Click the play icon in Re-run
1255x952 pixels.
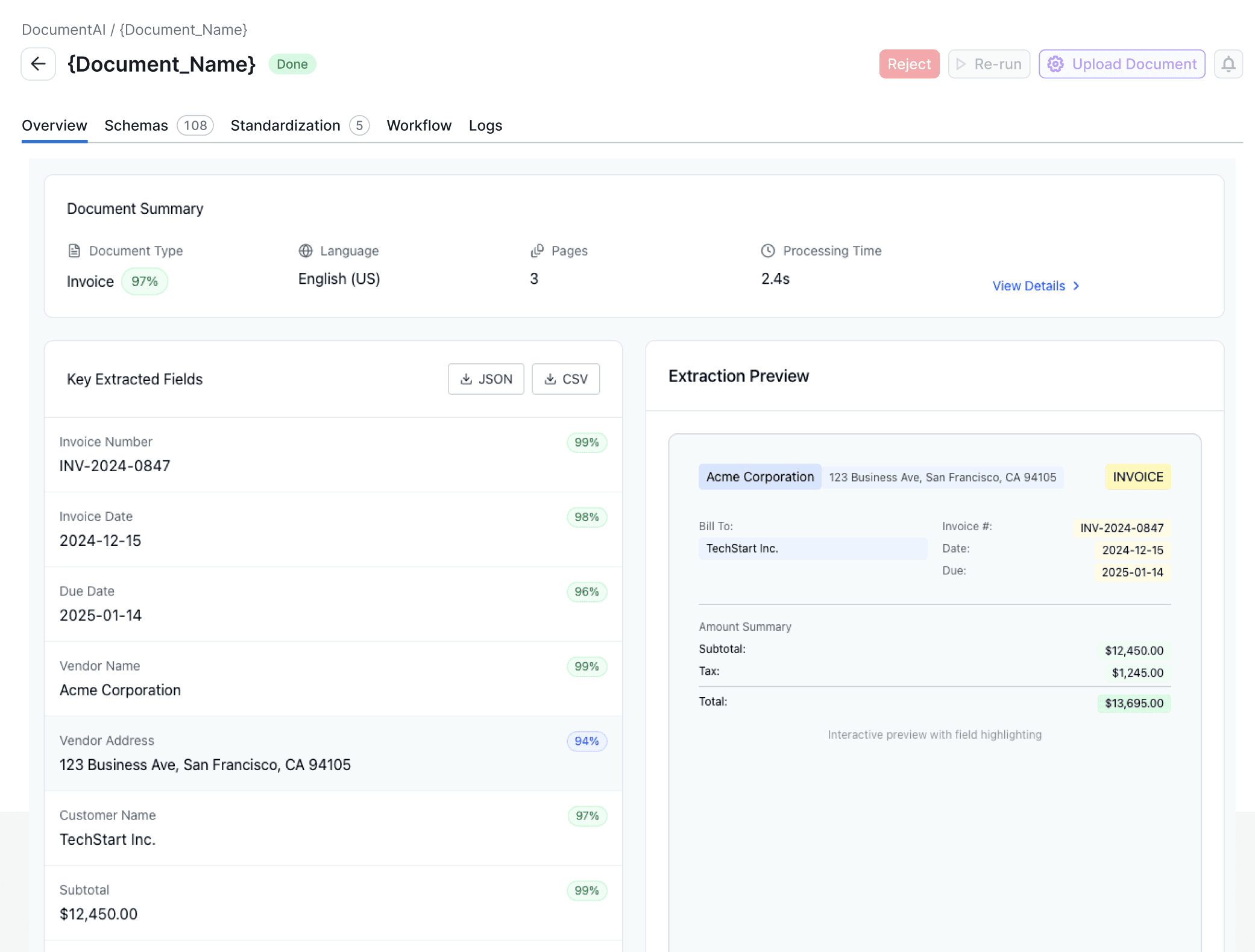[961, 64]
